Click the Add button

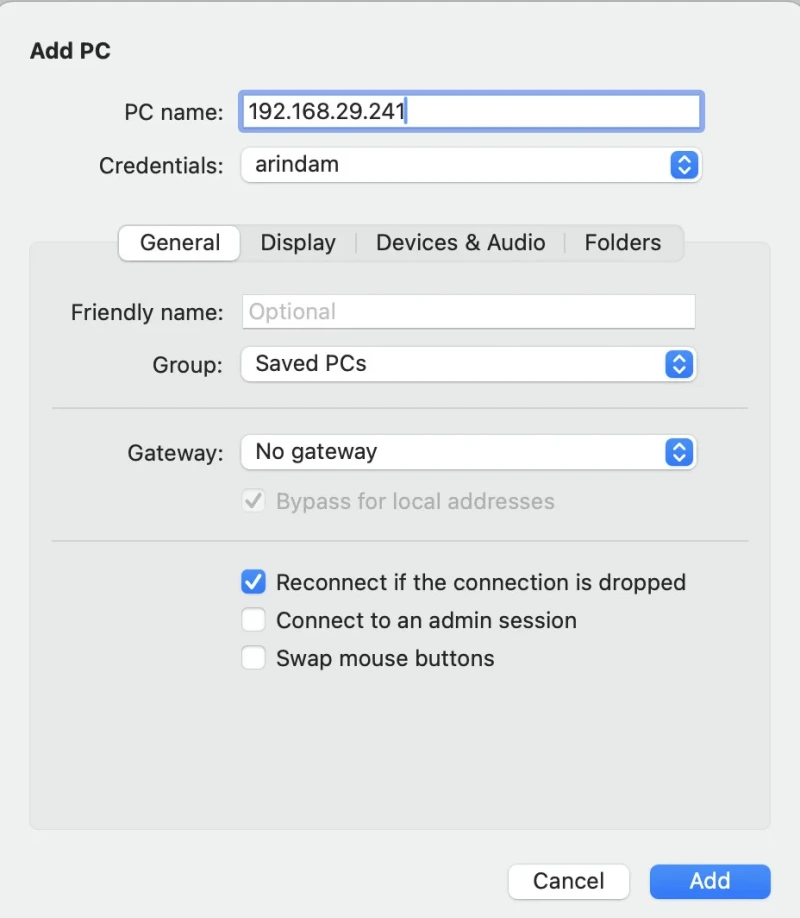(710, 881)
